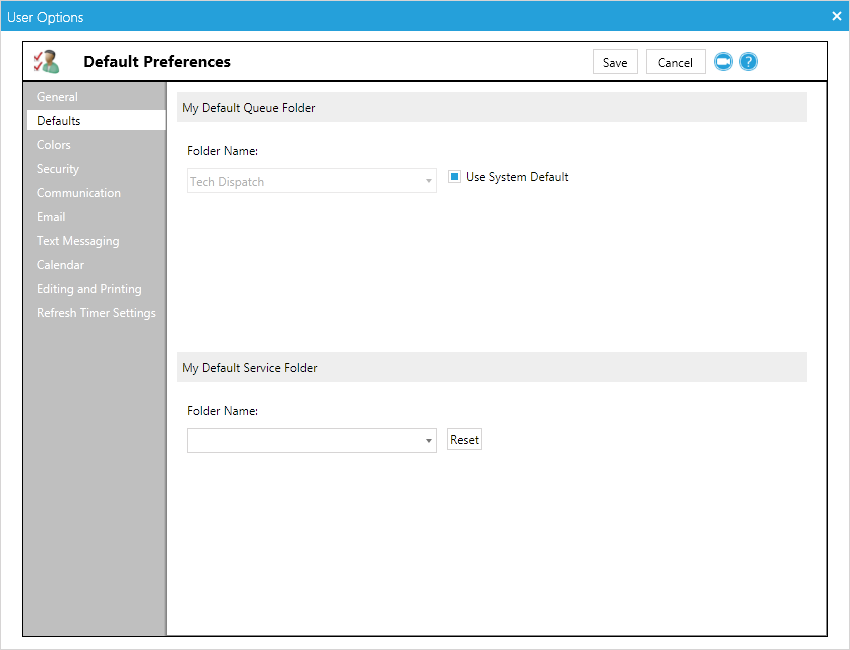Switch to the Communication section
The height and width of the screenshot is (650, 850).
[x=79, y=193]
